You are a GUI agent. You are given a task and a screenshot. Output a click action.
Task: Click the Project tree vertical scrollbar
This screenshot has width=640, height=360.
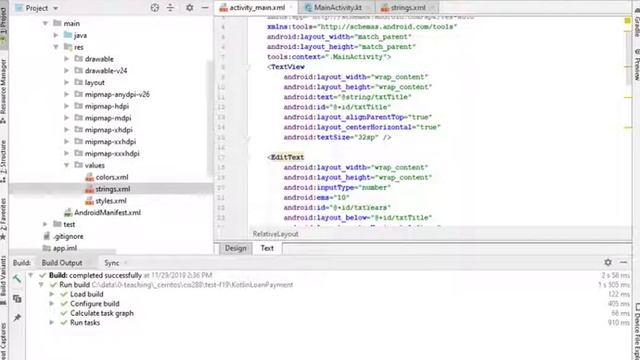[210, 118]
